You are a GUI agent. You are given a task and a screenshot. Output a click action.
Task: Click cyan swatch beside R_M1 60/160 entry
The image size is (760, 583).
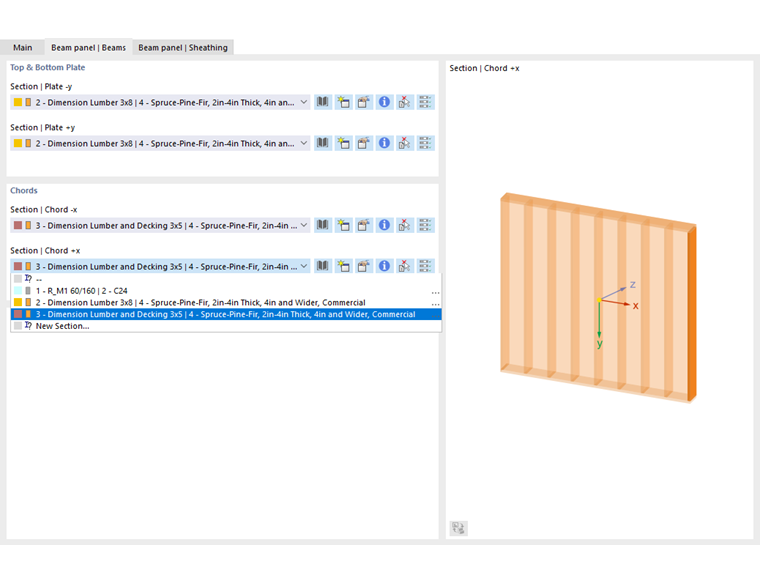pos(18,291)
